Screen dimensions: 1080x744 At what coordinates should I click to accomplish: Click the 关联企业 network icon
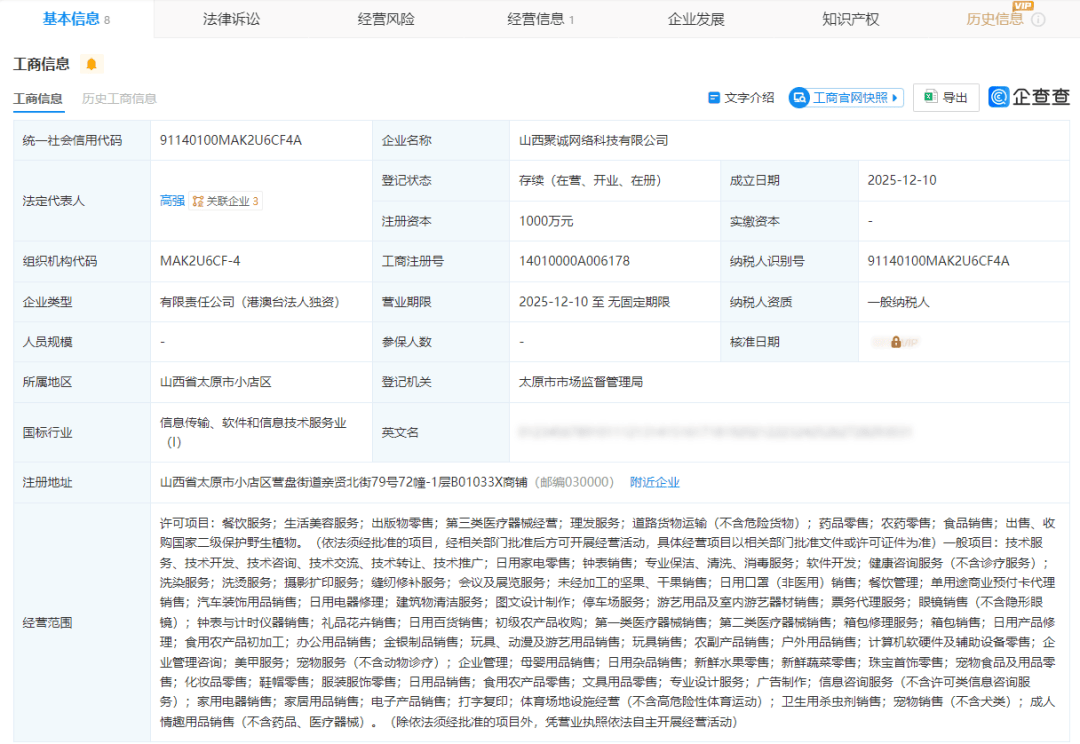(197, 201)
